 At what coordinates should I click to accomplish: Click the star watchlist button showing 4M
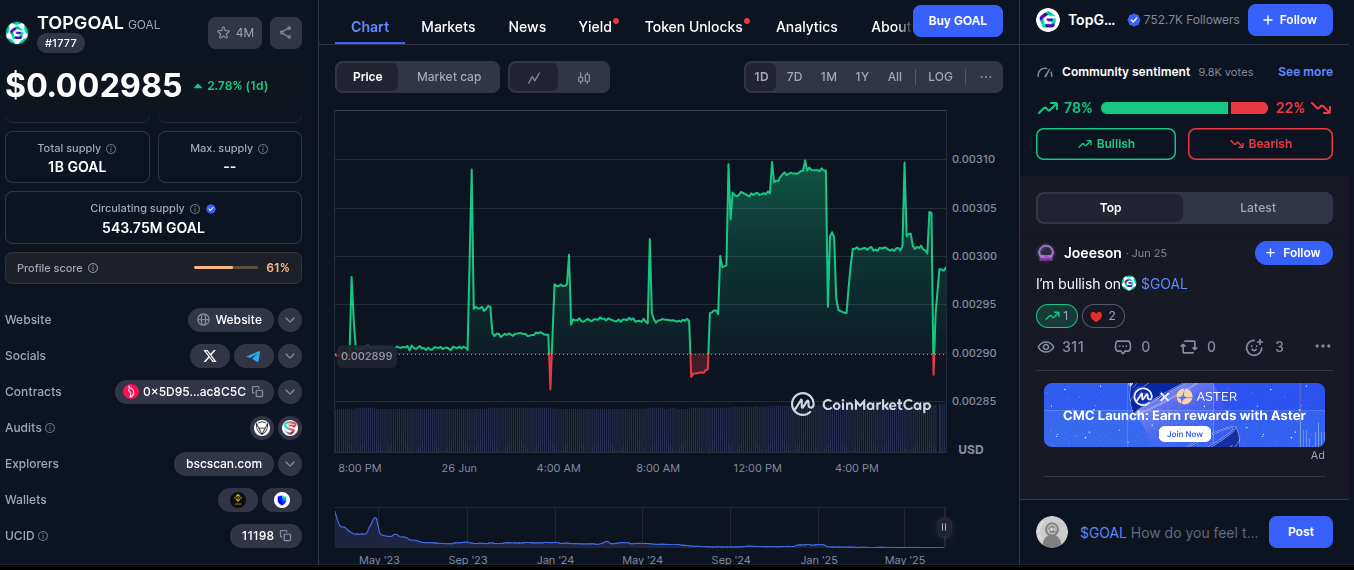[234, 33]
